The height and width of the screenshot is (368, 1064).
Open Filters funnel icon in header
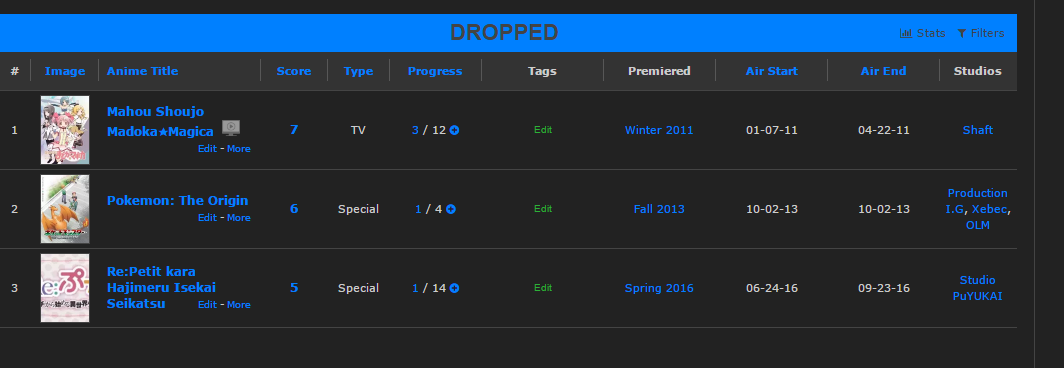[x=962, y=33]
